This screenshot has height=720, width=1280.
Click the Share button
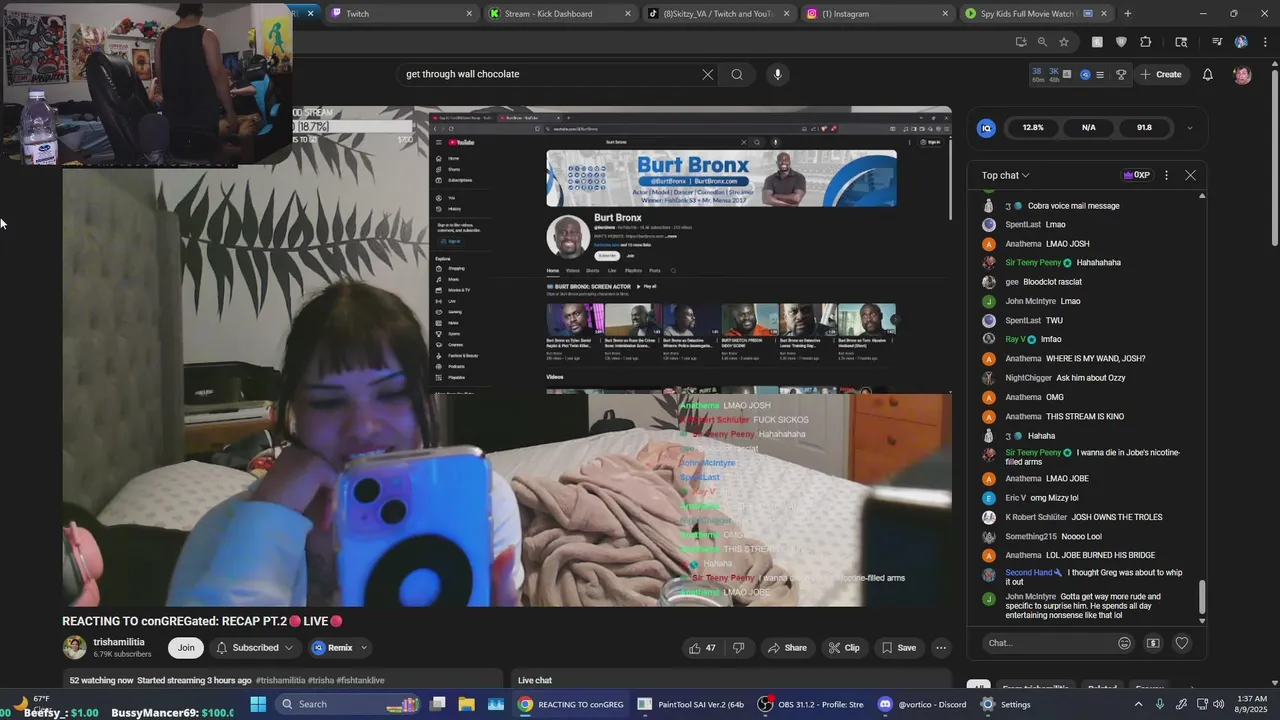pyautogui.click(x=787, y=648)
